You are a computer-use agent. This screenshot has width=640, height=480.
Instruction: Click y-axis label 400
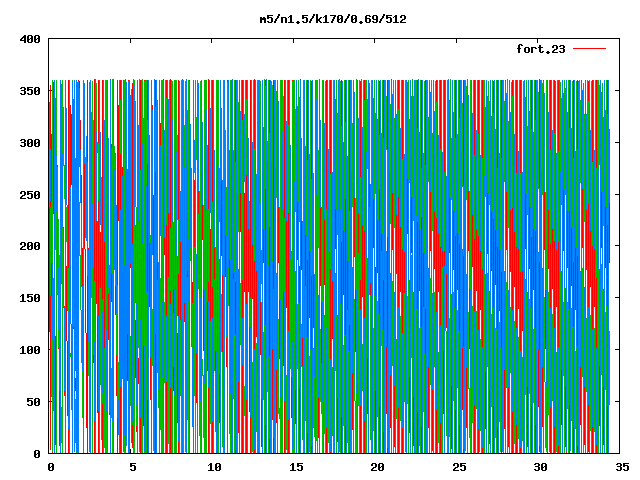pos(30,39)
